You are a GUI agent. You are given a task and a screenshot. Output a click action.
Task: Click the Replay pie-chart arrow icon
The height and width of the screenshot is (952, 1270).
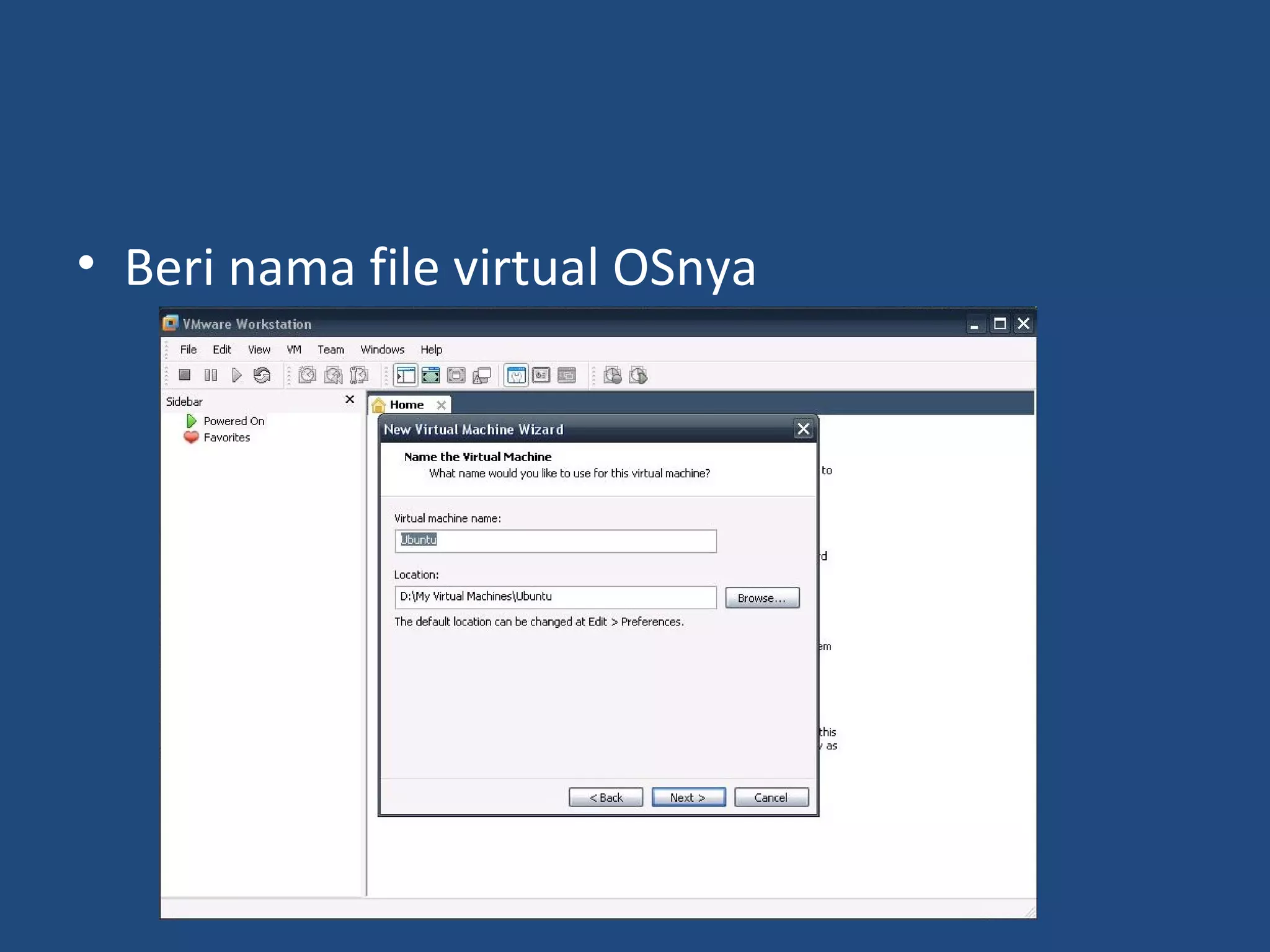click(x=638, y=375)
